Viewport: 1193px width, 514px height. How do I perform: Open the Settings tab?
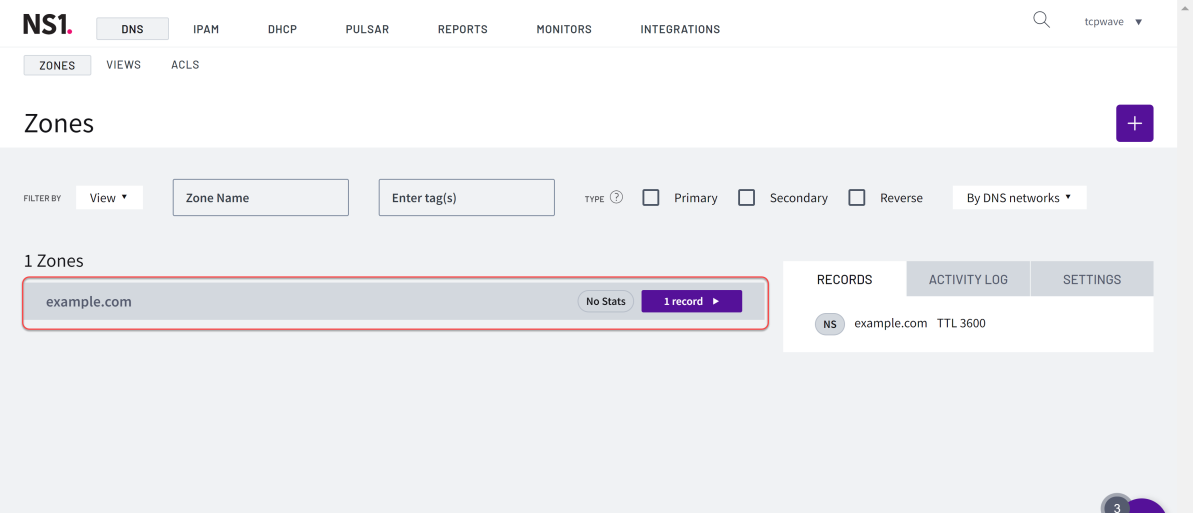click(1091, 279)
